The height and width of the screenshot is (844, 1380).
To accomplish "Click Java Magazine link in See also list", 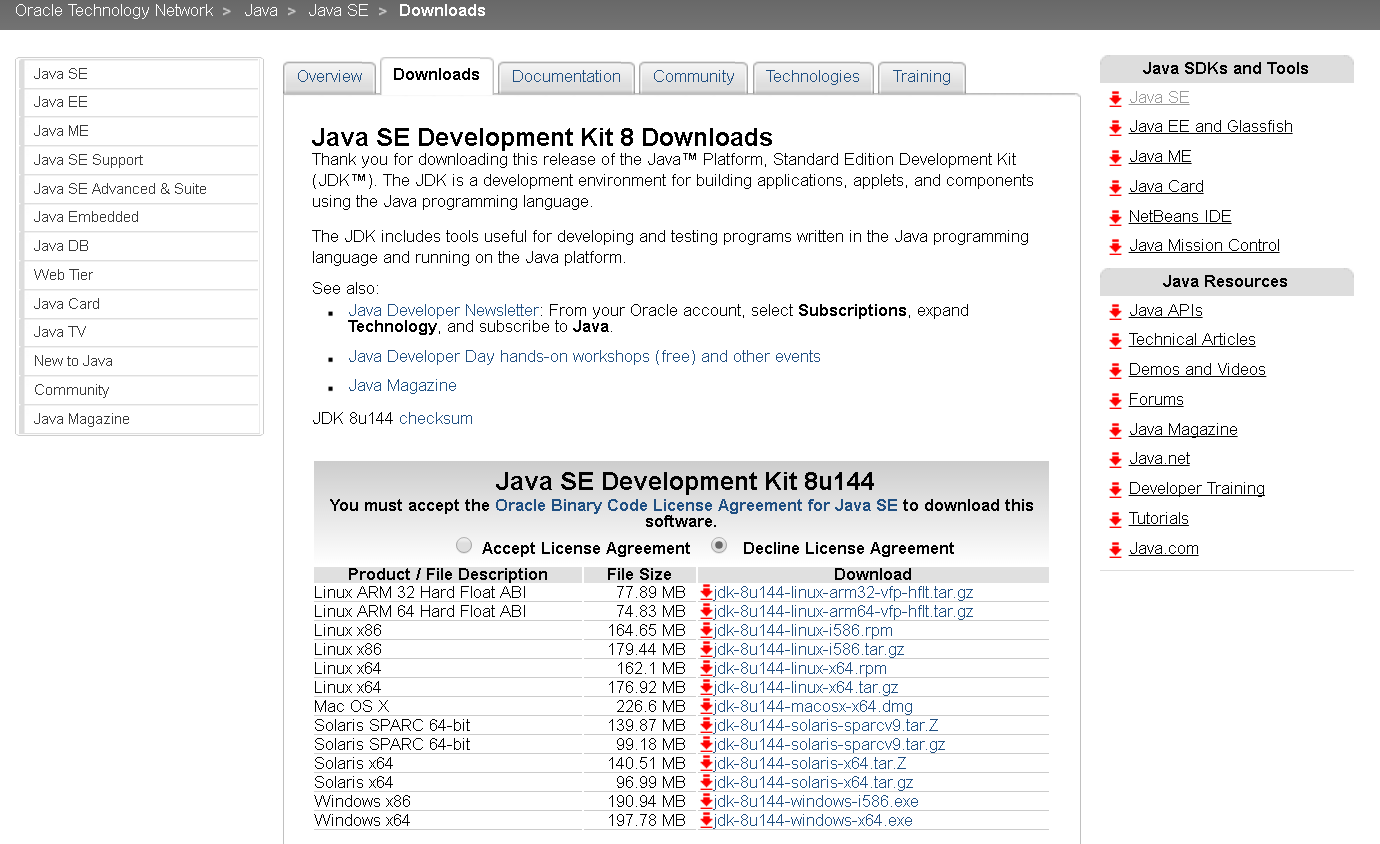I will (402, 386).
